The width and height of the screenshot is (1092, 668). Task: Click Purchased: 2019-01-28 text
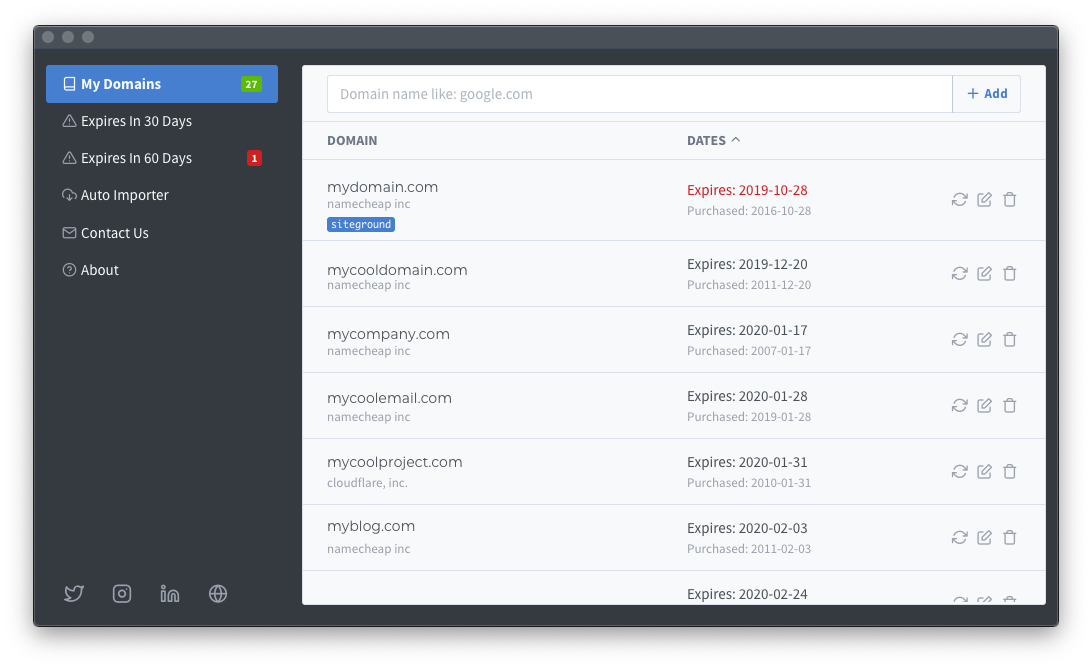pyautogui.click(x=749, y=417)
